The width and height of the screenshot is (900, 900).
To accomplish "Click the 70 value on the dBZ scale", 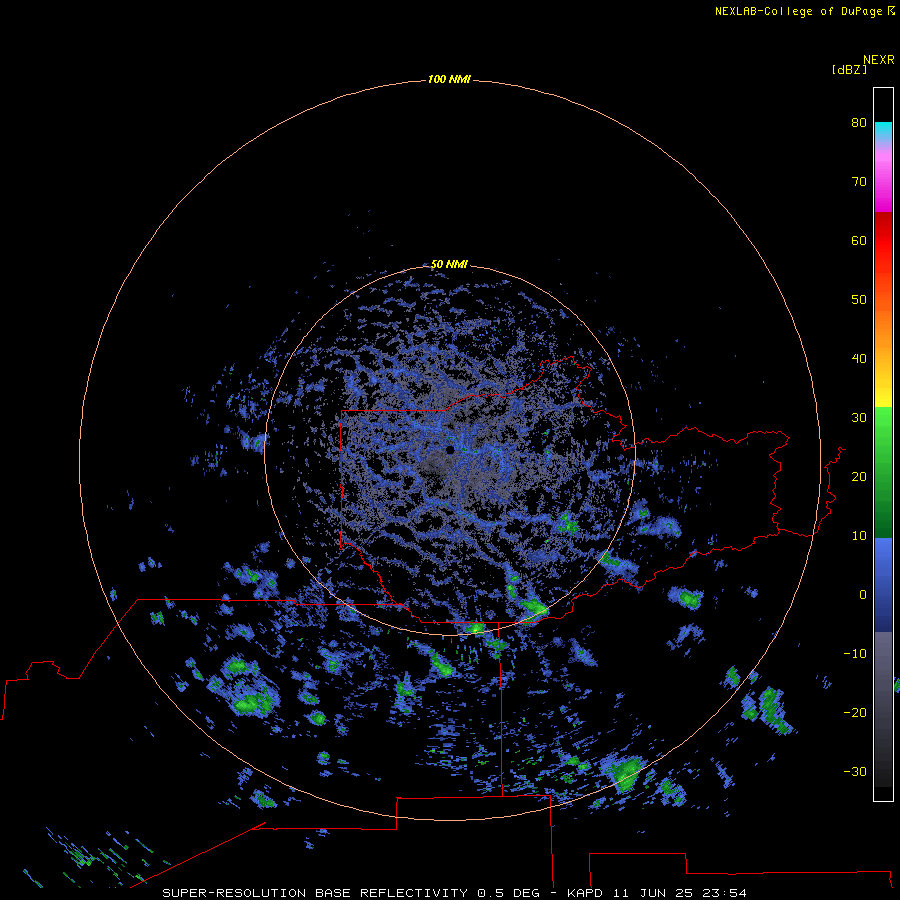I will [859, 181].
